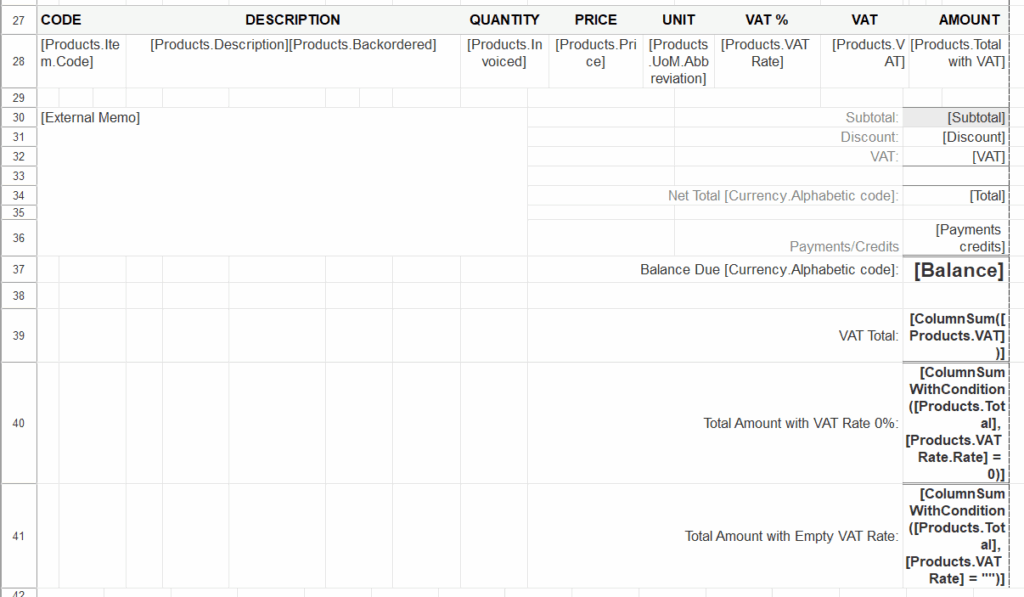Click the AMOUNT column heading cell
Image resolution: width=1024 pixels, height=597 pixels.
tap(958, 20)
